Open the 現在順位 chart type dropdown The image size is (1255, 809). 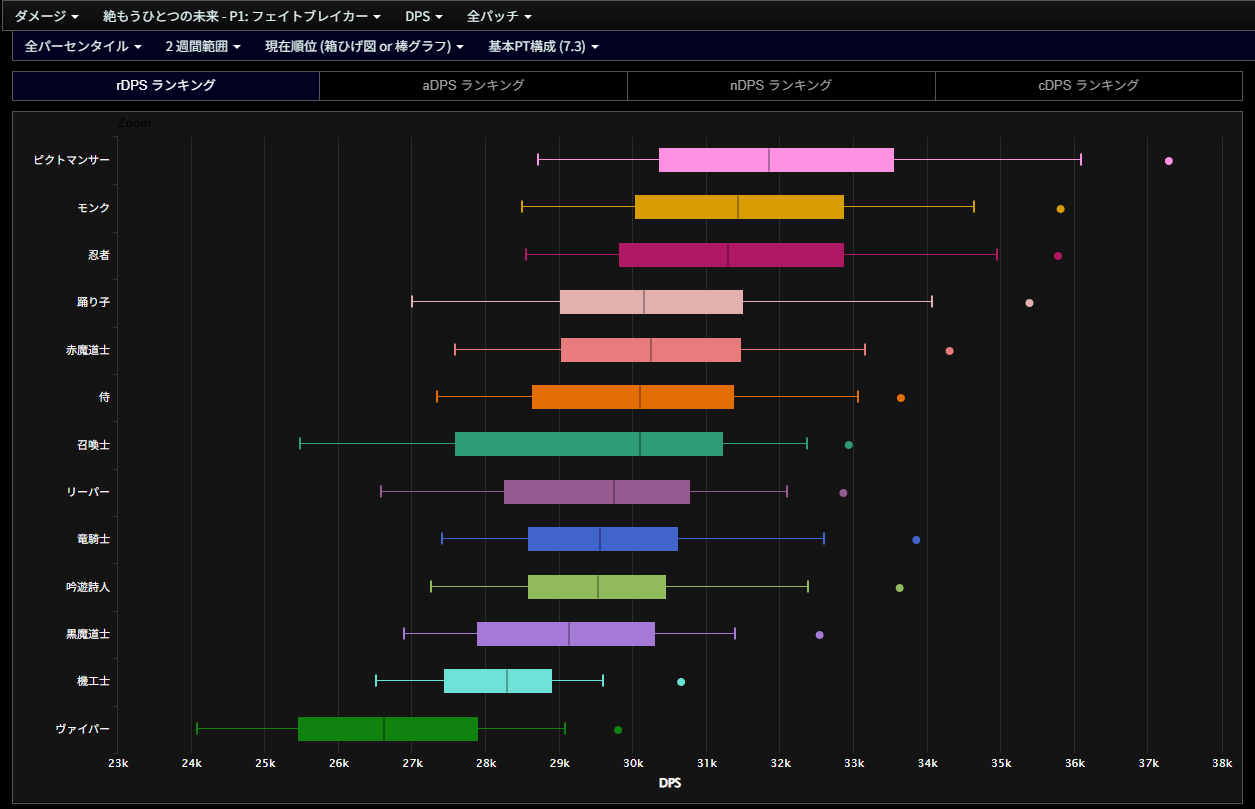point(364,46)
